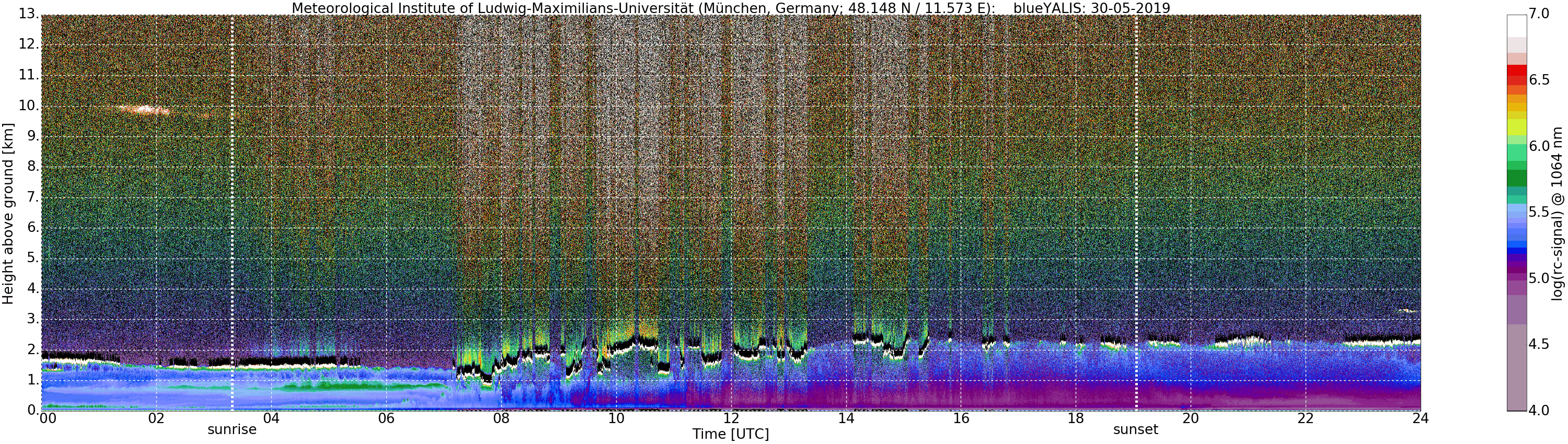Image resolution: width=1568 pixels, height=444 pixels.
Task: Click the white segment atop the colorbar
Action: tap(1516, 26)
